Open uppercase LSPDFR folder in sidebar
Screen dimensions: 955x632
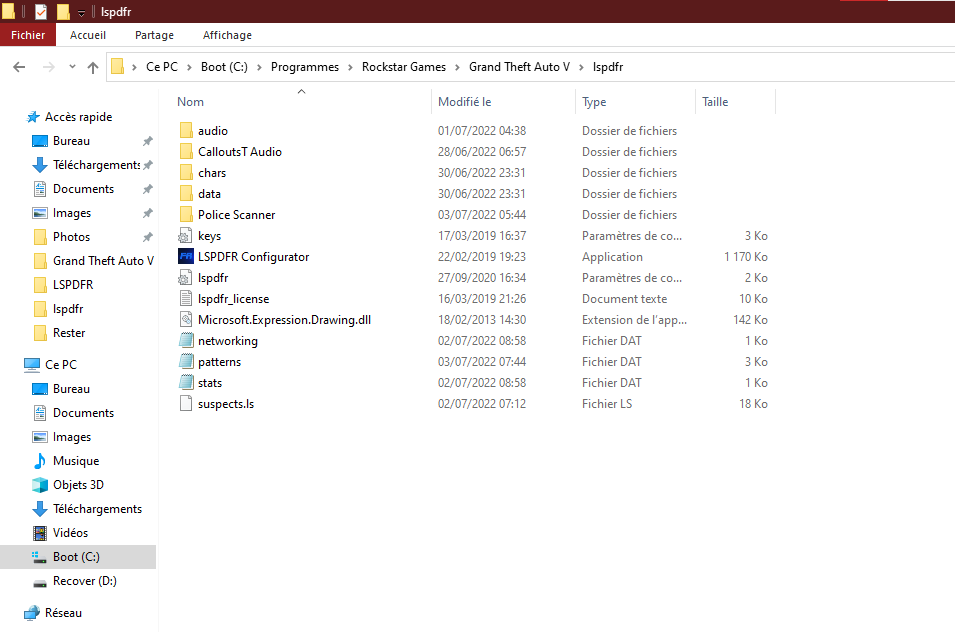[x=72, y=285]
